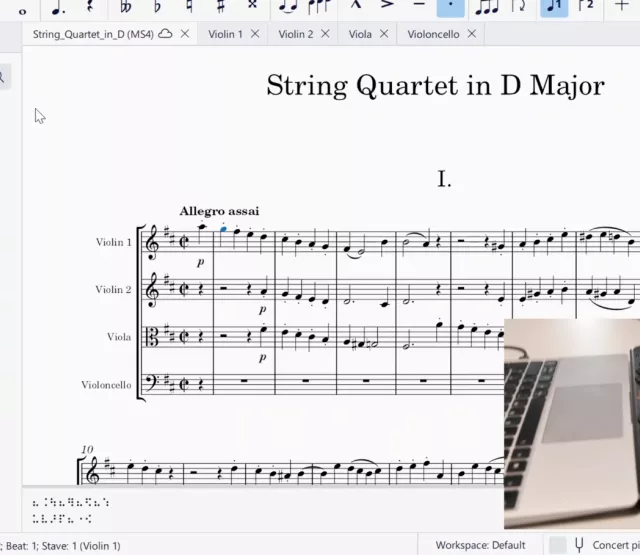Apply the marcato articulation
This screenshot has height=555, width=640.
tap(354, 6)
